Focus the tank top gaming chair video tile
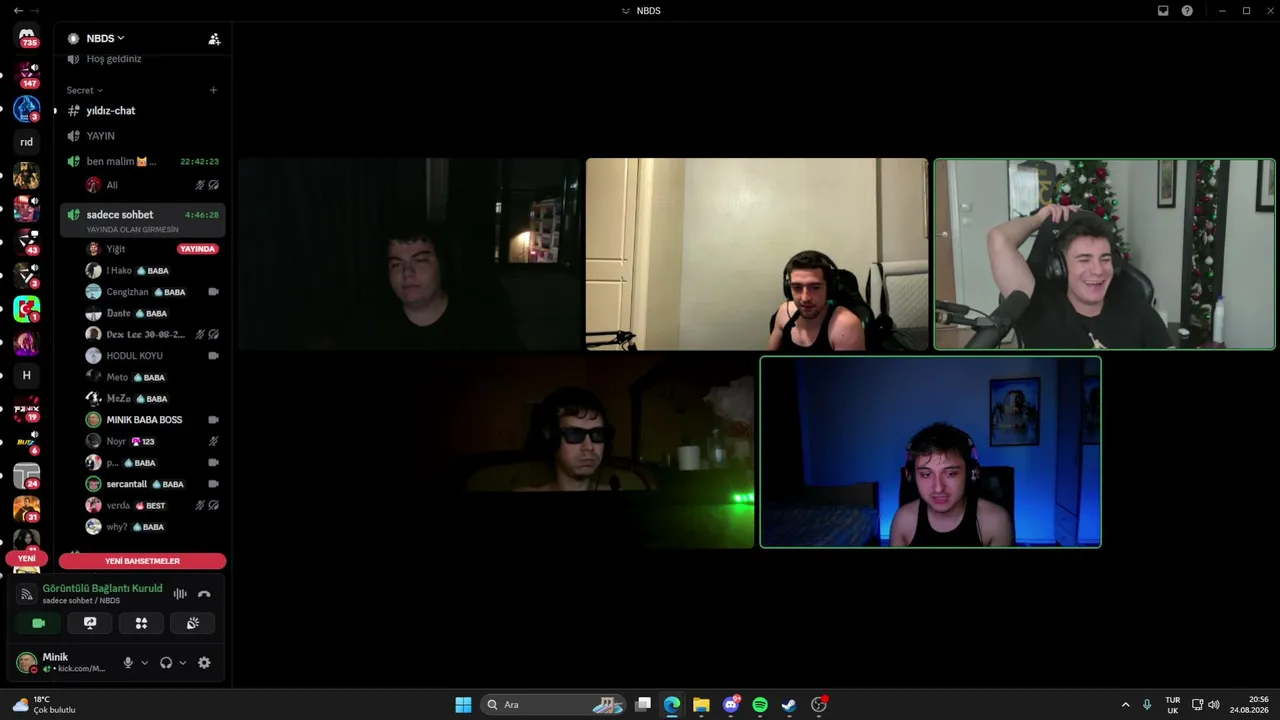 [757, 254]
